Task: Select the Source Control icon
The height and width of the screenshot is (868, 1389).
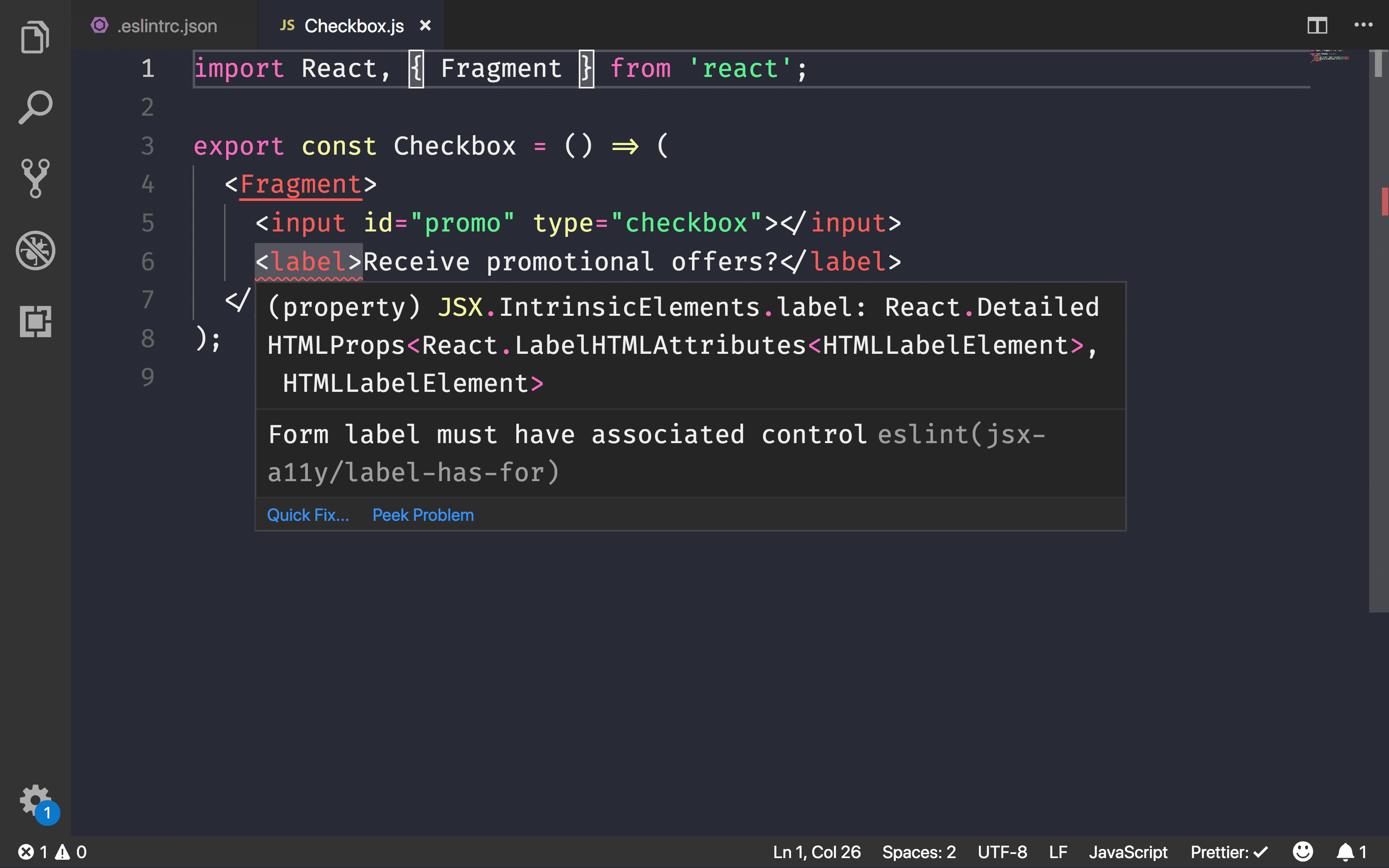Action: coord(35,179)
